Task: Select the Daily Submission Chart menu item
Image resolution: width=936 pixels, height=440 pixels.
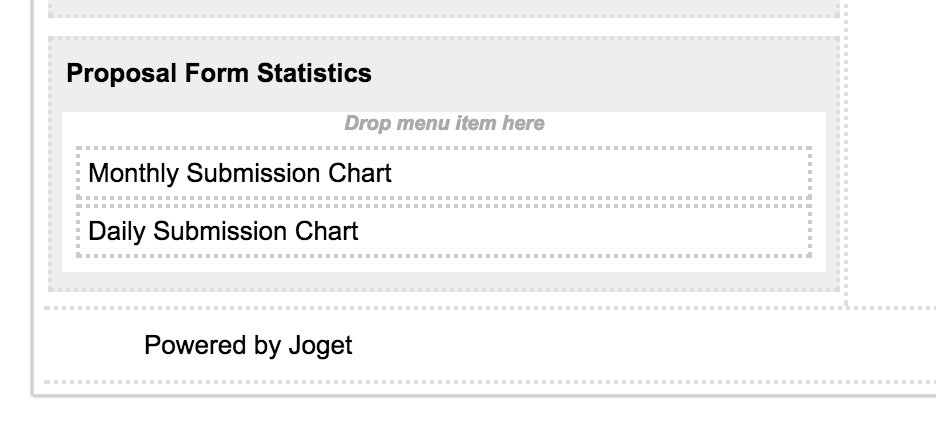Action: tap(223, 231)
